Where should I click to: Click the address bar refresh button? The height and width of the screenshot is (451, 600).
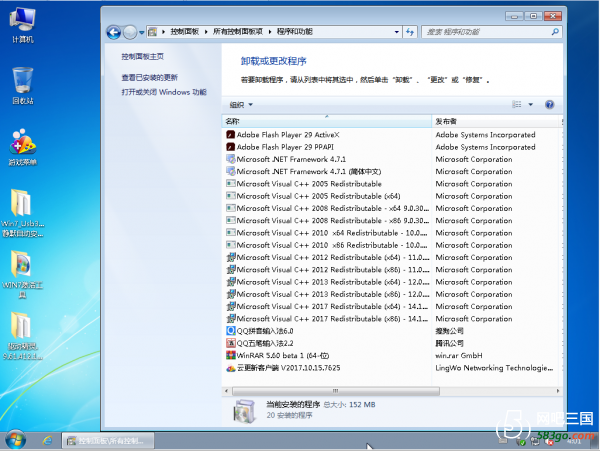(410, 32)
